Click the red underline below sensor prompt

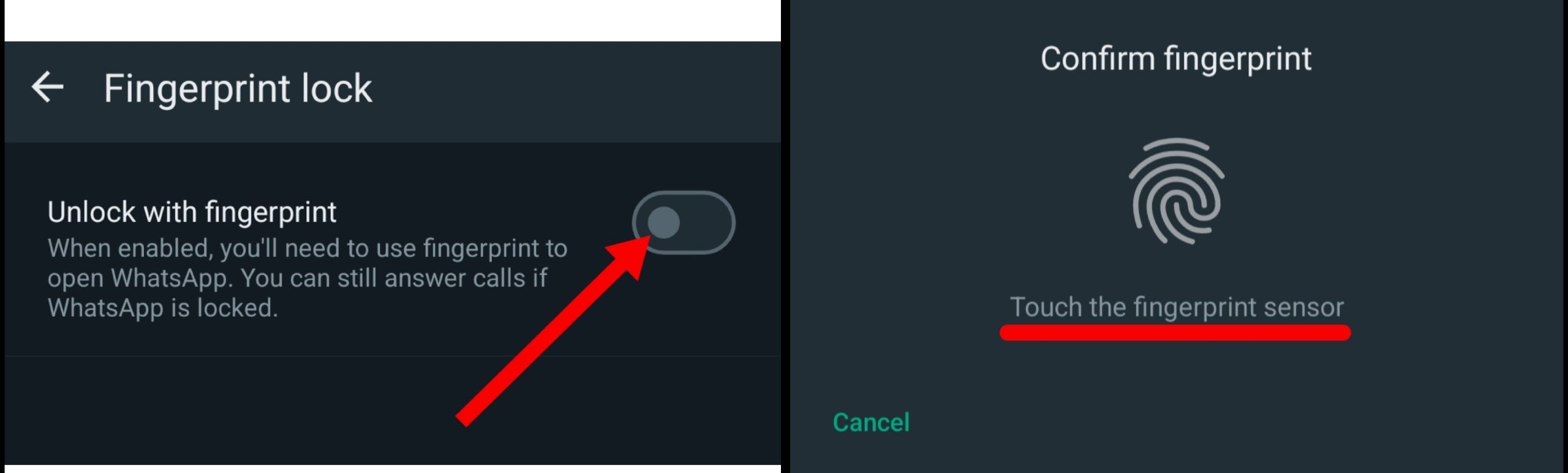[1175, 333]
